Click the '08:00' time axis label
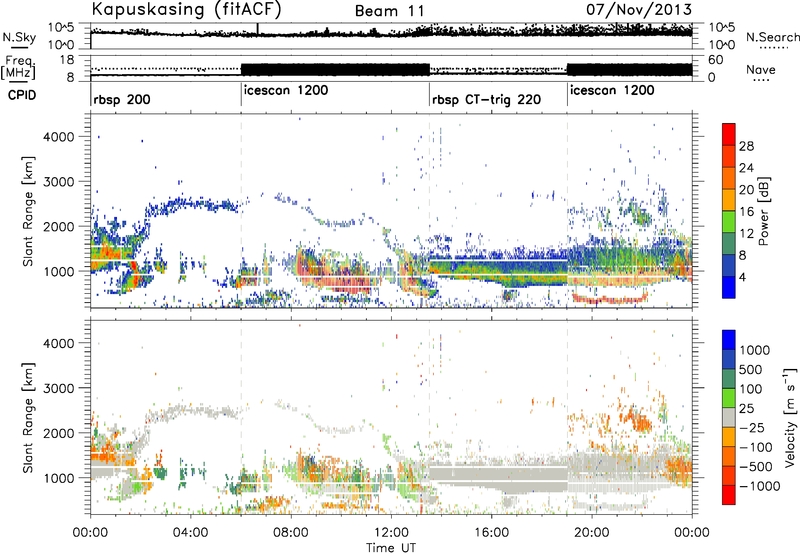This screenshot has width=800, height=554. [291, 533]
